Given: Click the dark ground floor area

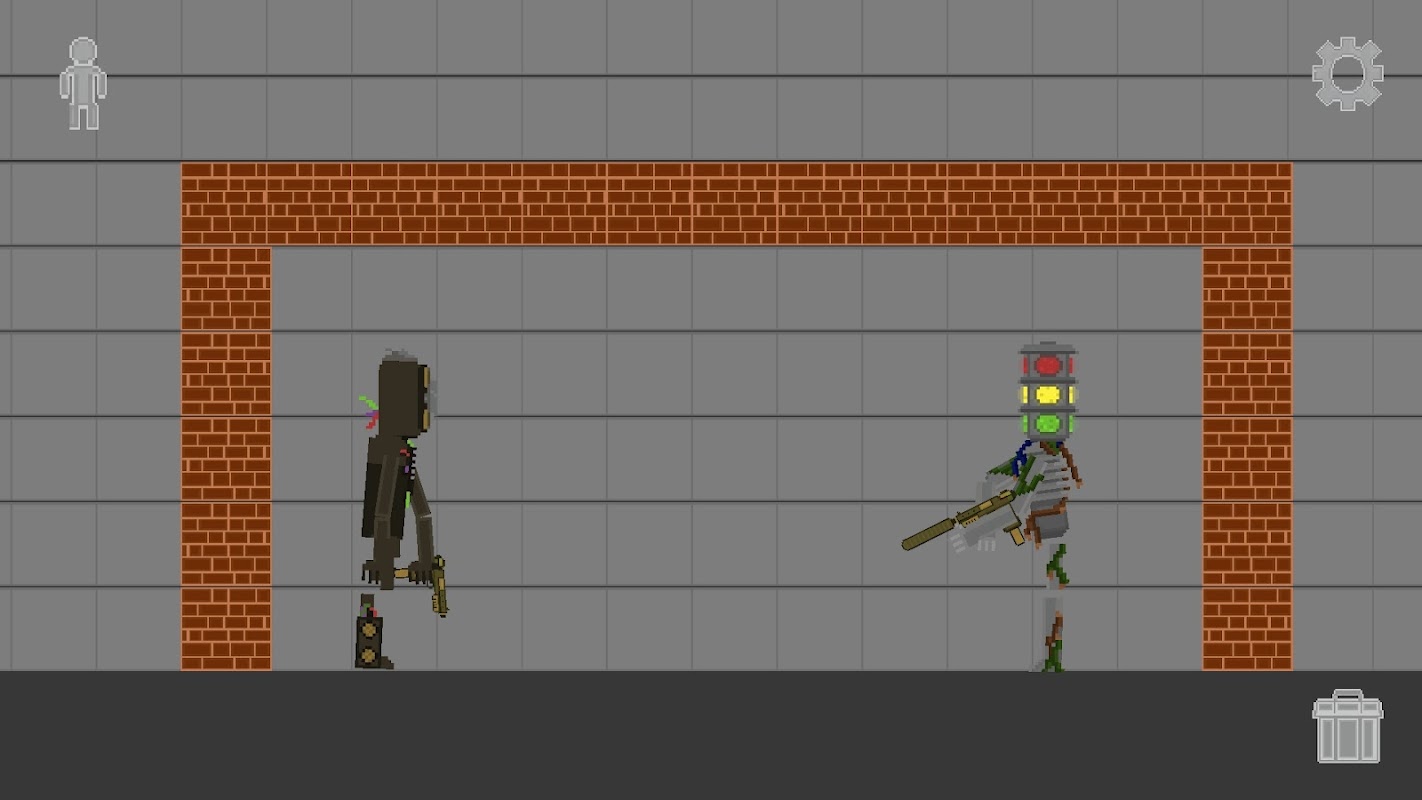Looking at the screenshot, I should coord(711,735).
